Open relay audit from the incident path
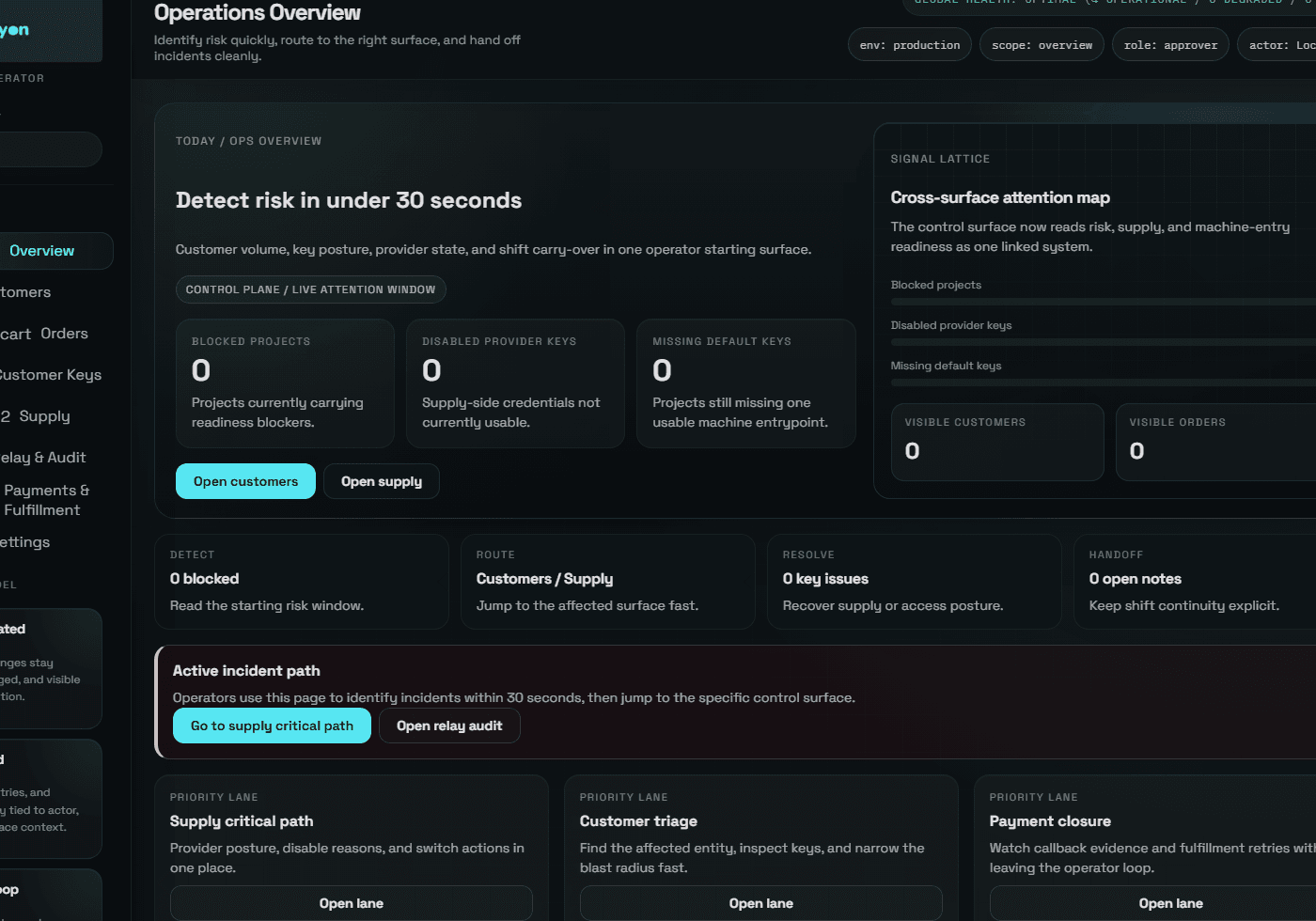 pos(449,725)
